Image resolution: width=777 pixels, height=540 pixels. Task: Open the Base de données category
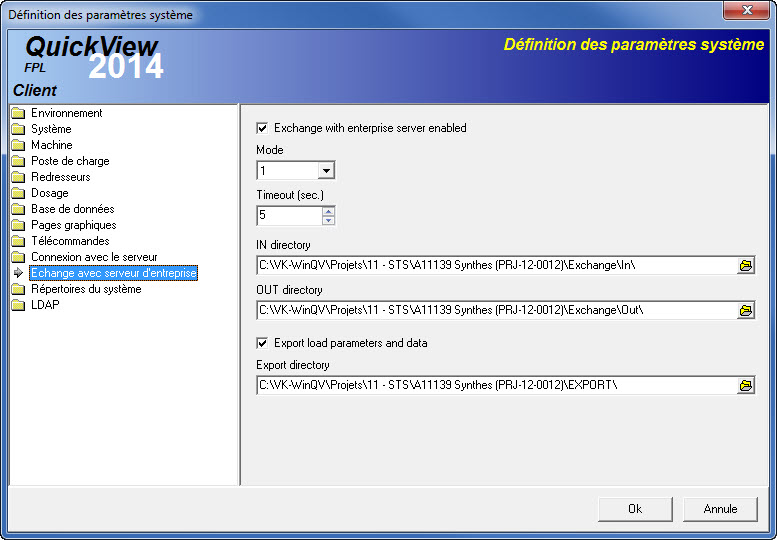click(72, 209)
